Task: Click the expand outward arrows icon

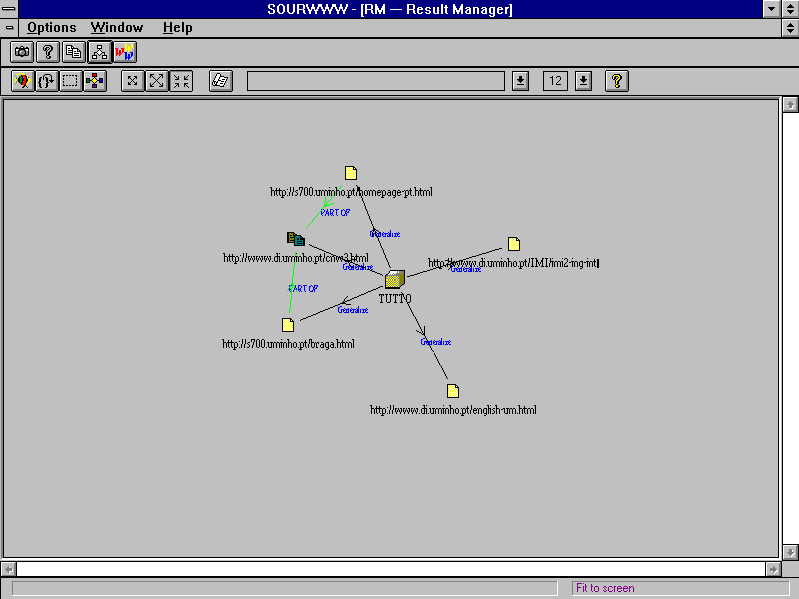Action: pos(157,81)
